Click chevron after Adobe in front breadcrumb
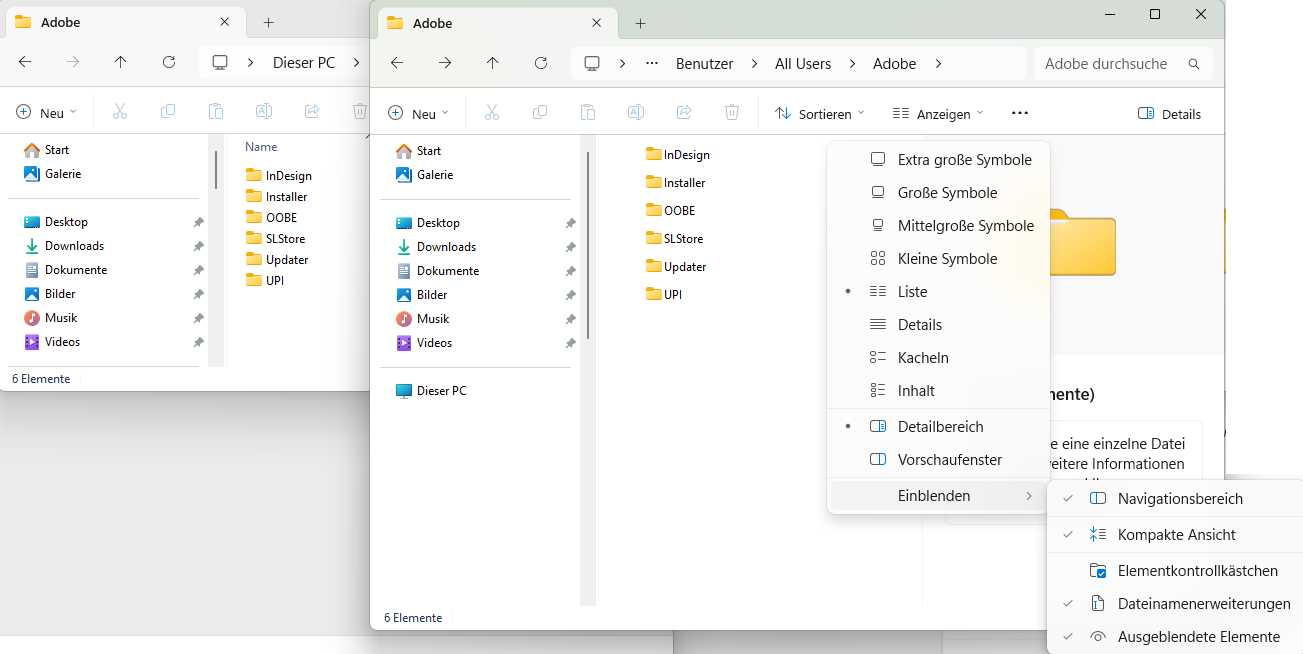Viewport: 1303px width, 654px height. [x=938, y=63]
